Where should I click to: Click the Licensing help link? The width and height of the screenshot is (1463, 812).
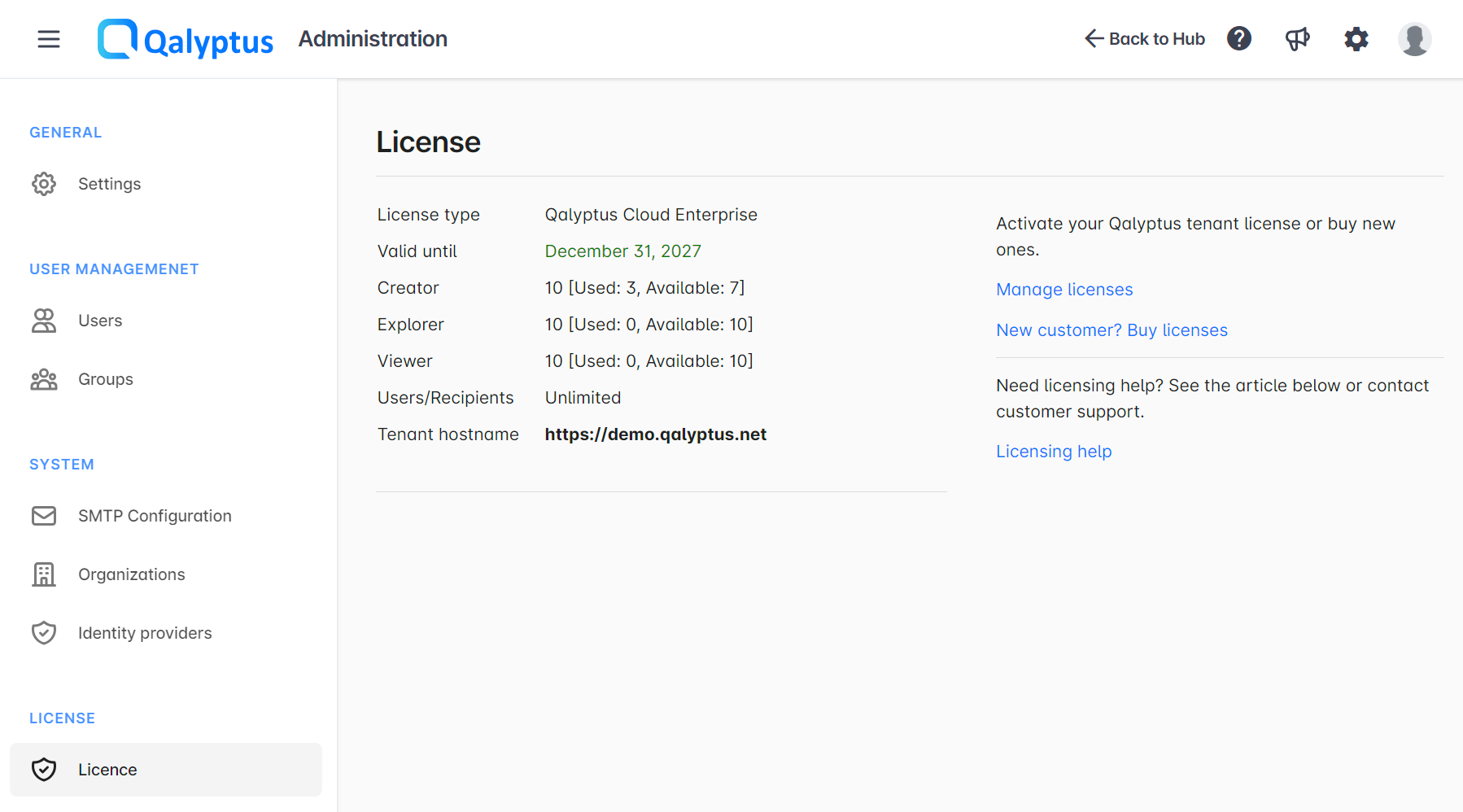point(1053,451)
